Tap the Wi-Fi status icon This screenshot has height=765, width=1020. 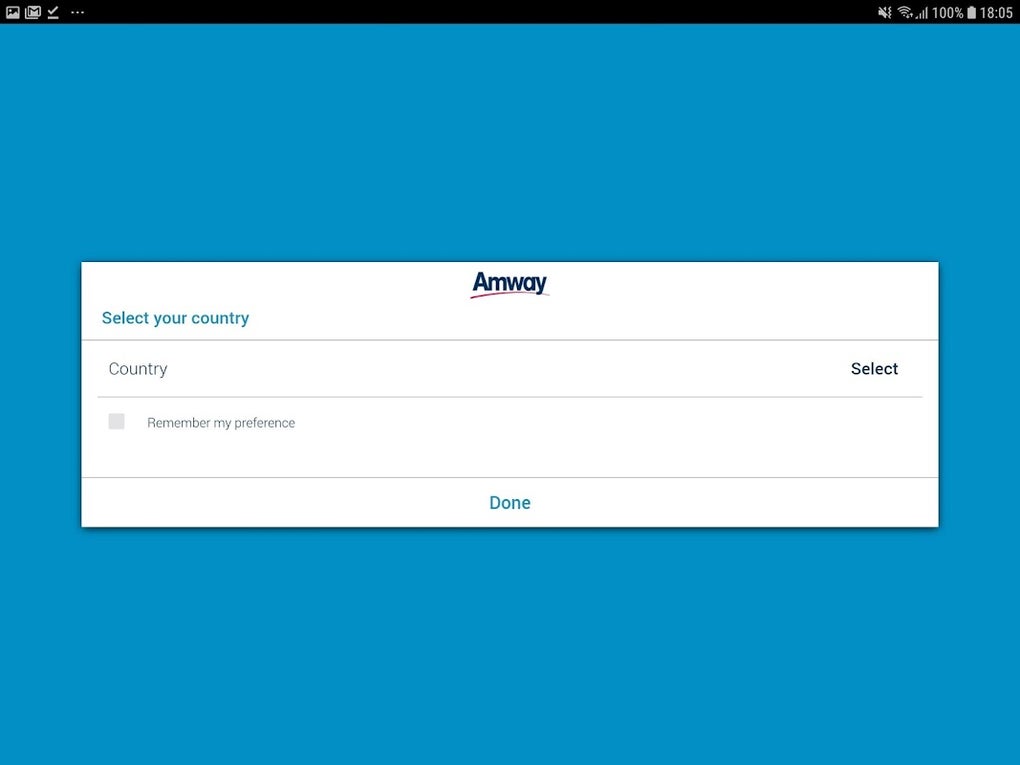(x=905, y=13)
